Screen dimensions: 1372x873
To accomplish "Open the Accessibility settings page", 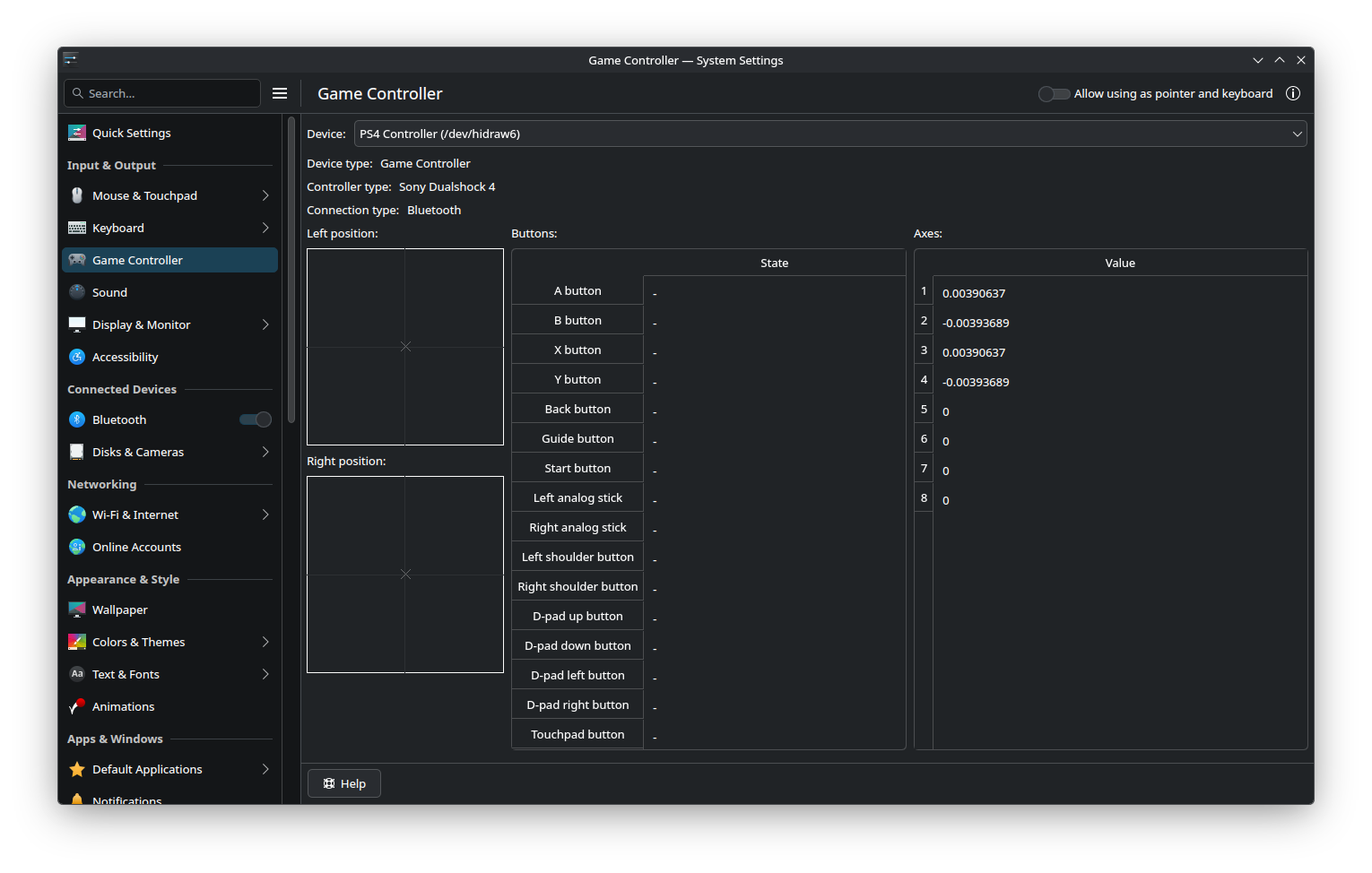I will 169,357.
